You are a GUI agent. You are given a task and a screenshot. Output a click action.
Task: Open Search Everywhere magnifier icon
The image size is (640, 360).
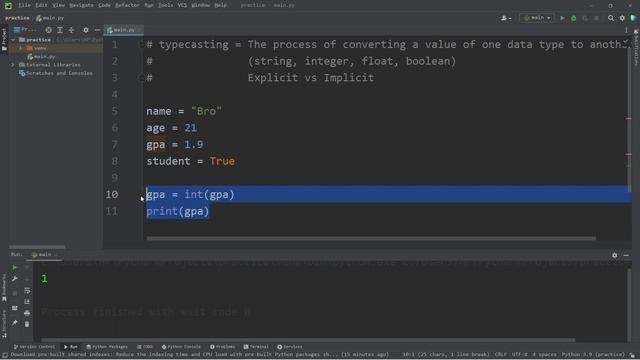(x=611, y=18)
